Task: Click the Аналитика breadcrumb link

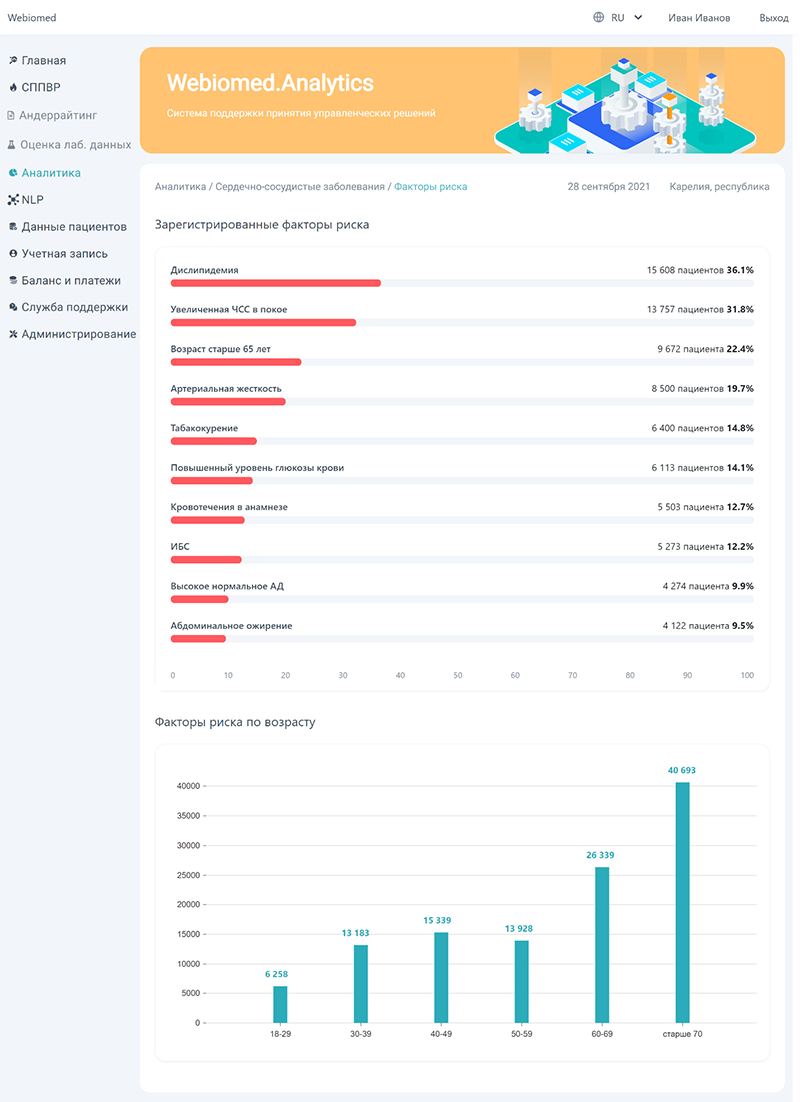Action: tap(180, 187)
